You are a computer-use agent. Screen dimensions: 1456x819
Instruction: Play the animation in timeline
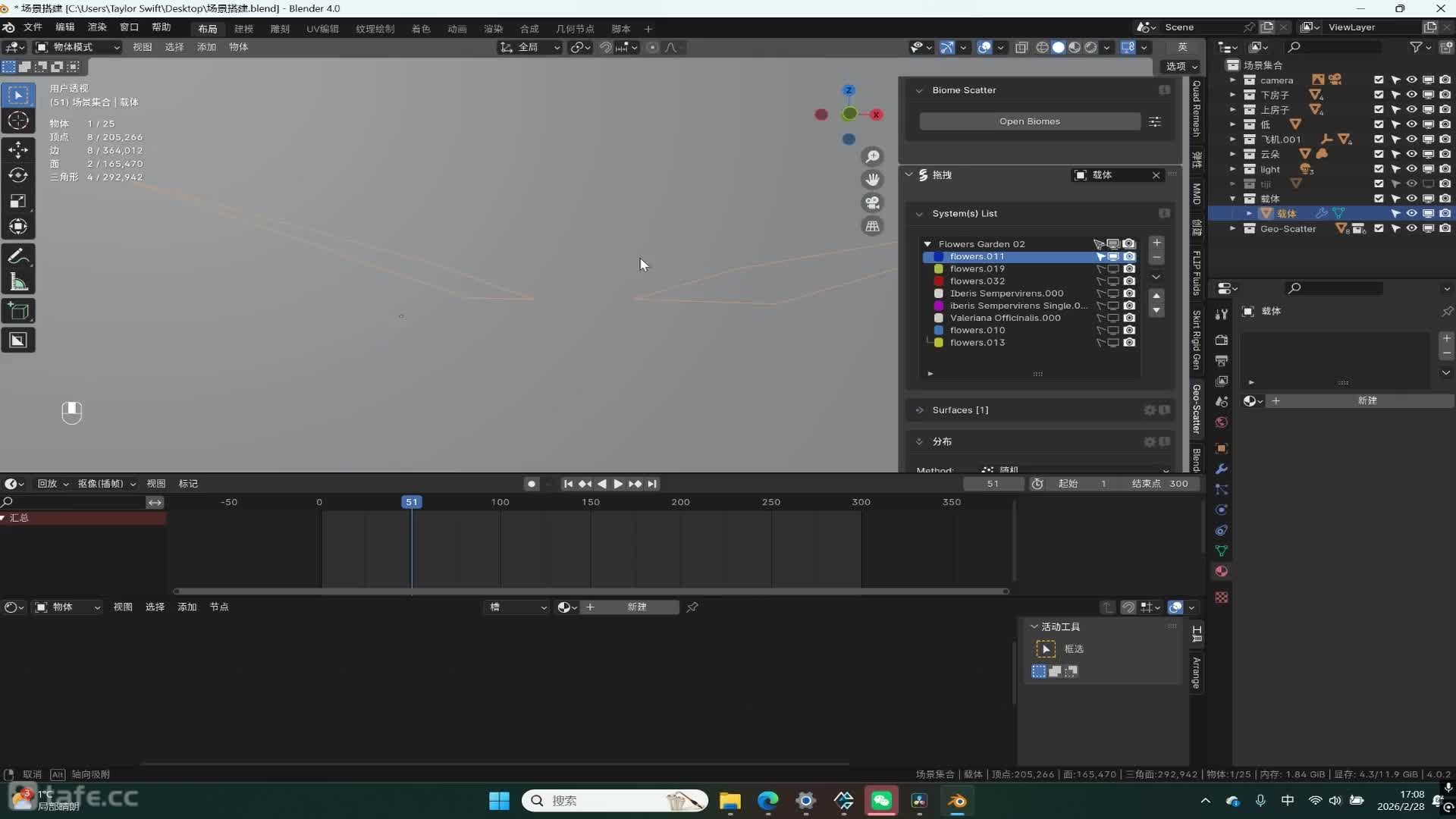[x=618, y=484]
